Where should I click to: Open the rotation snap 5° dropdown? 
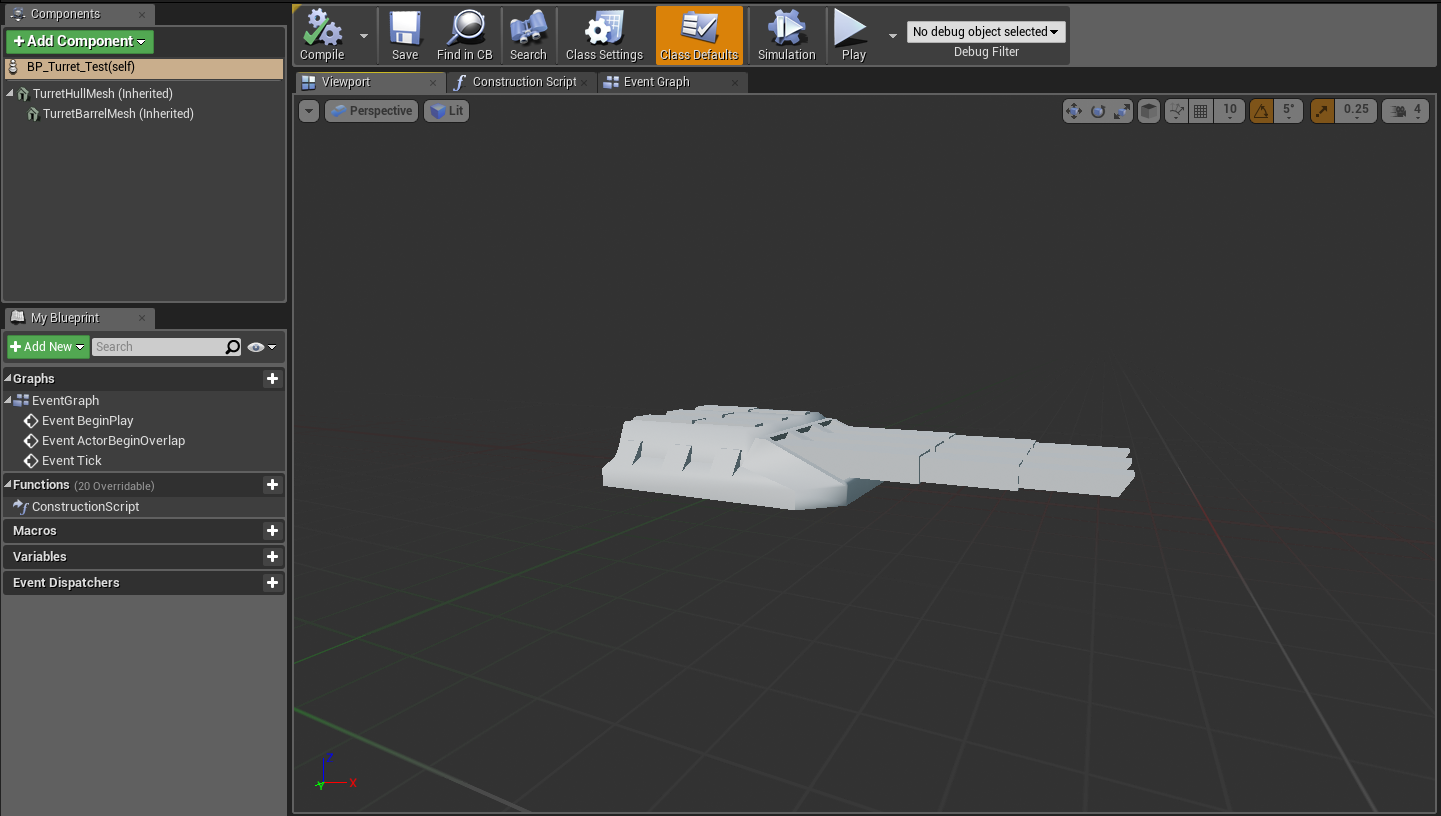click(1289, 111)
